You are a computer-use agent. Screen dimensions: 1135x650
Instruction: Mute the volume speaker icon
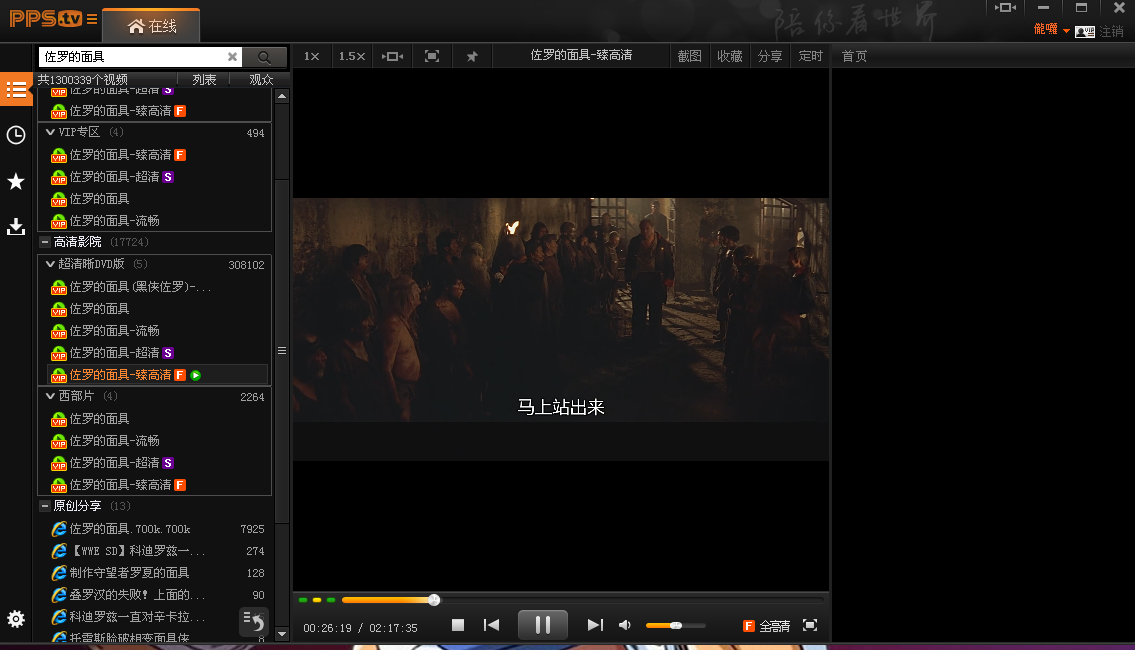pos(625,625)
